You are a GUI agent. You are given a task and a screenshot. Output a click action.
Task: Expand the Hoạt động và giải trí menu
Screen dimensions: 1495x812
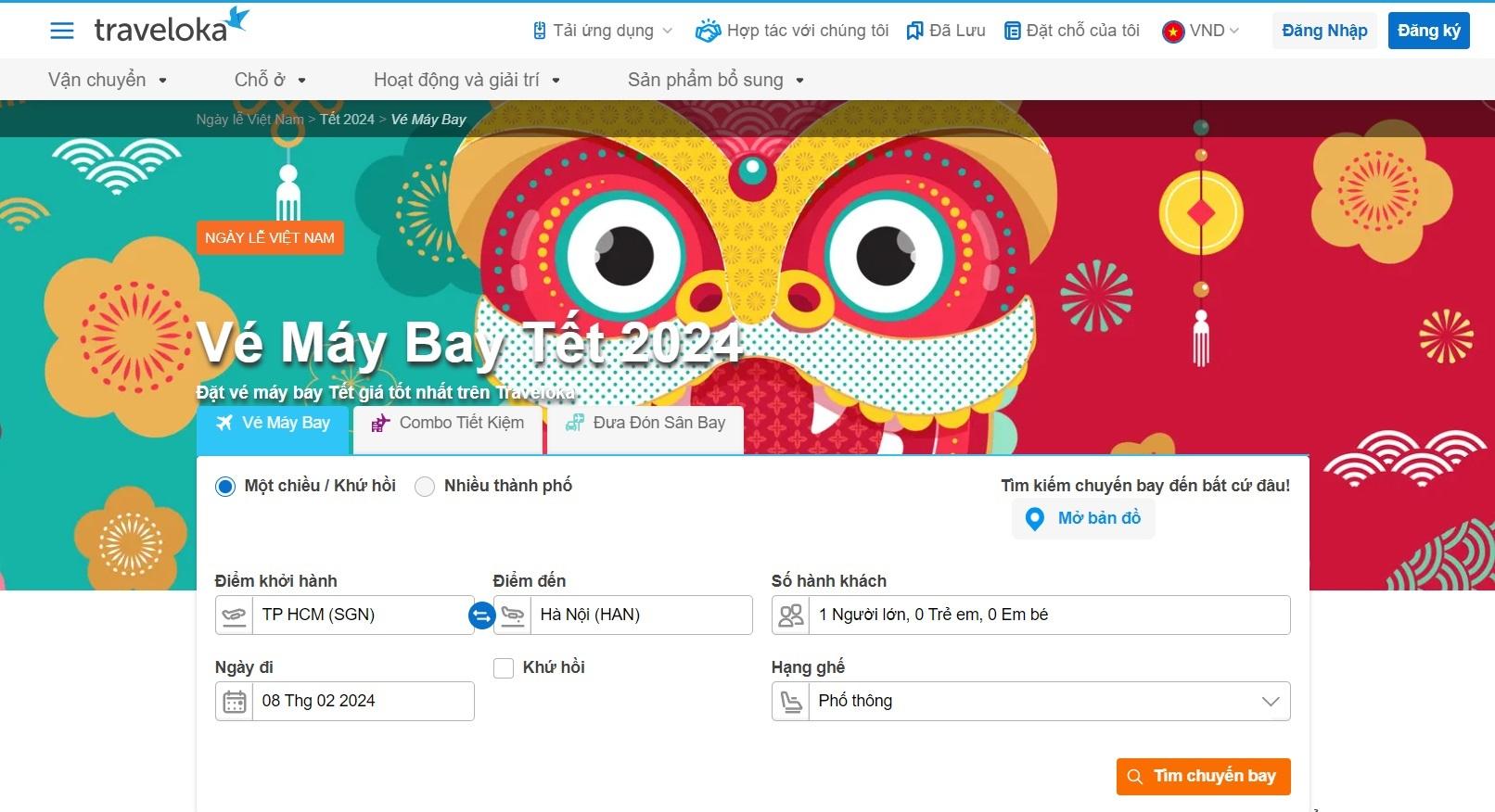[x=466, y=80]
